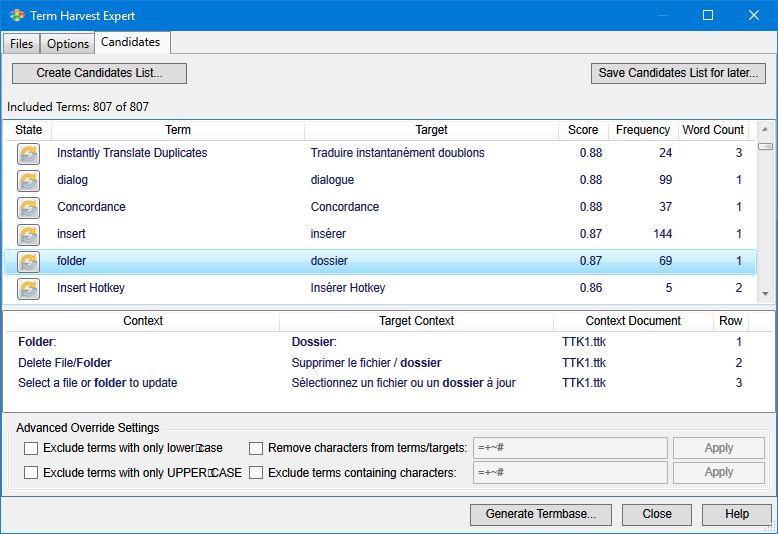The width and height of the screenshot is (778, 534).
Task: Apply remove characters setting
Action: [x=718, y=448]
